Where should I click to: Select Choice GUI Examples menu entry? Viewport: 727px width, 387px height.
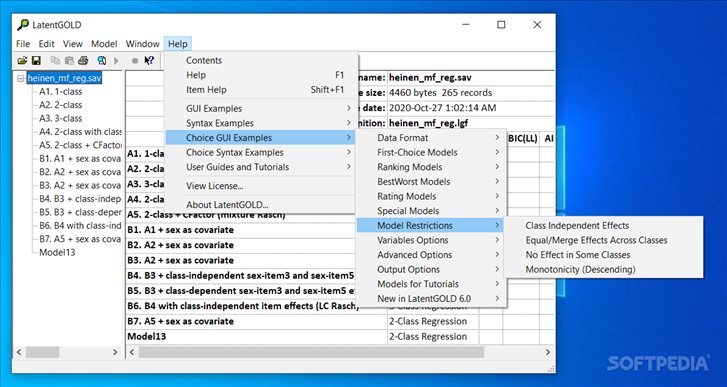[262, 138]
